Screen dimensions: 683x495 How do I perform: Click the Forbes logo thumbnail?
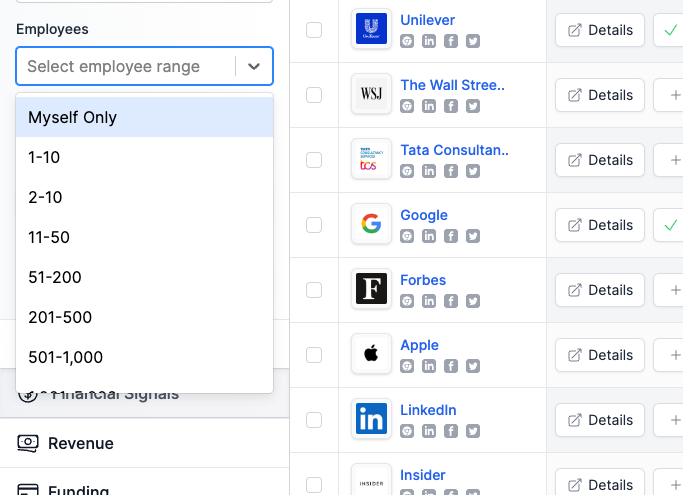(371, 288)
